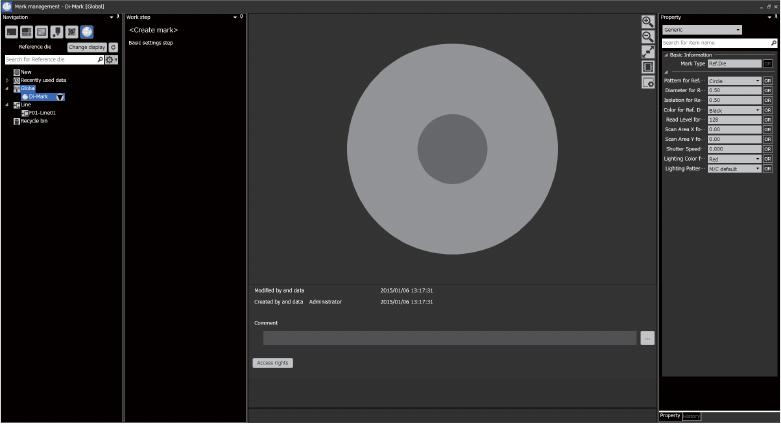781x438 pixels.
Task: Click the first monitor-shaped Navigation toolbar icon
Action: pyautogui.click(x=11, y=32)
